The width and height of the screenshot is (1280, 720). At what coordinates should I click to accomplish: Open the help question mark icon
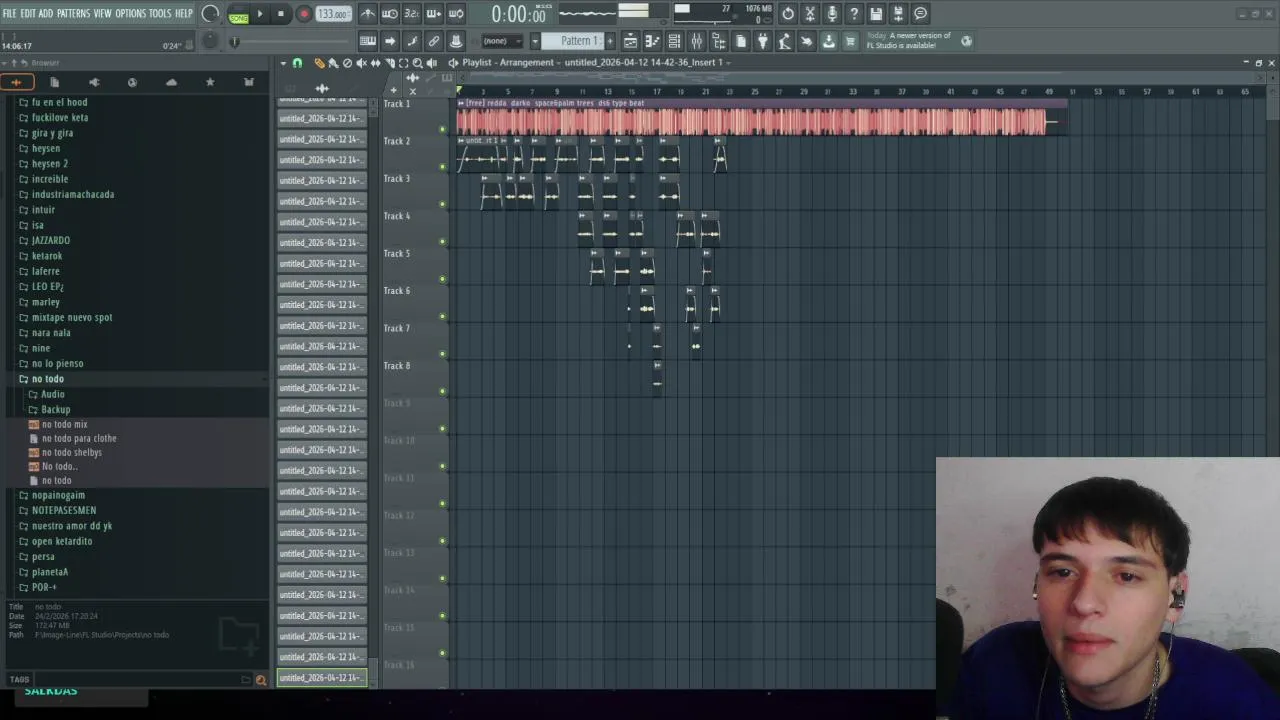point(854,14)
